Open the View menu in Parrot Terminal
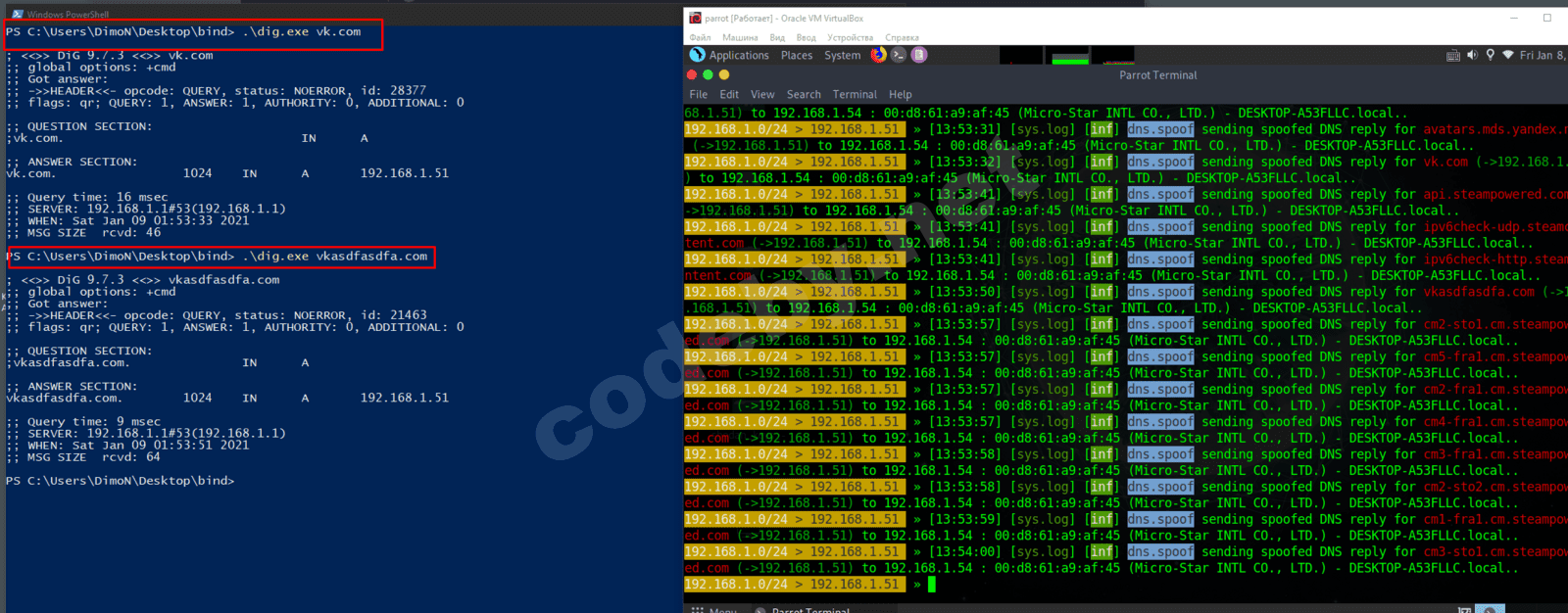 tap(762, 95)
